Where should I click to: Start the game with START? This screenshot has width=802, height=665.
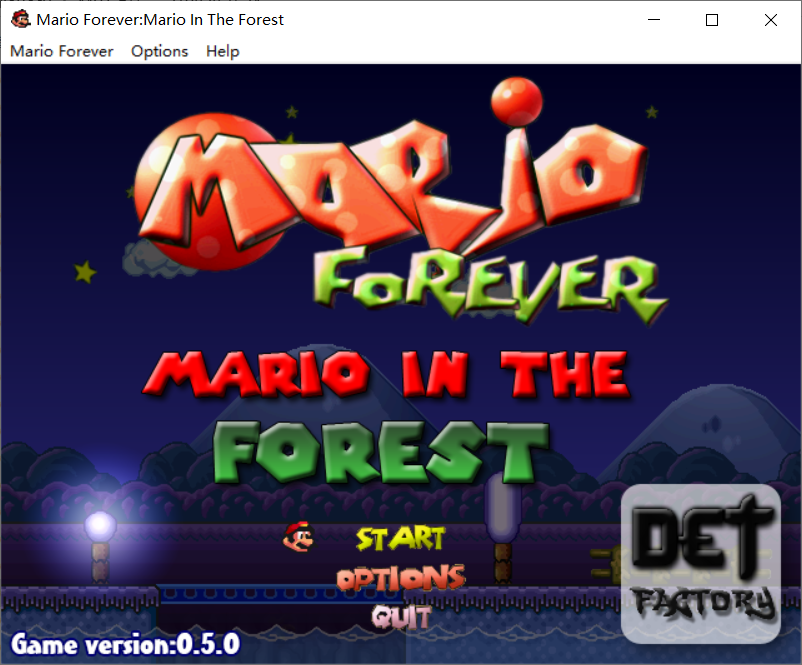tap(400, 539)
